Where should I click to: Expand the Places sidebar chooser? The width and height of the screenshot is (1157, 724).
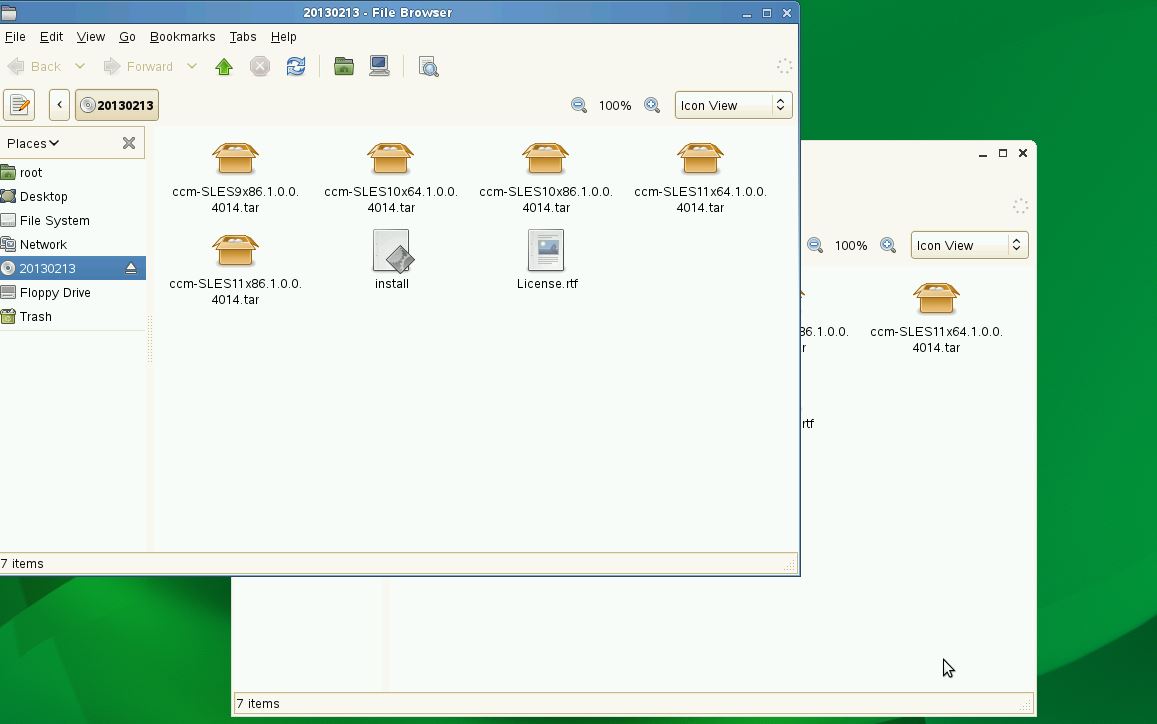coord(33,143)
